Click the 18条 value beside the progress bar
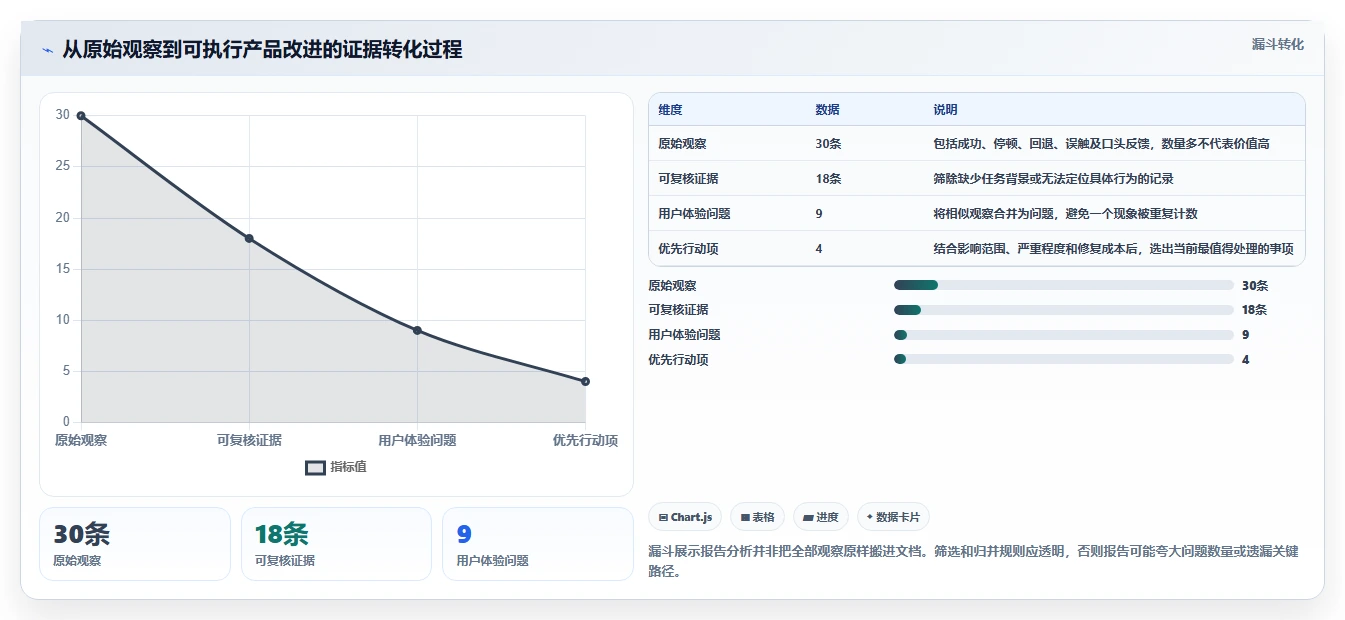 [x=1254, y=310]
